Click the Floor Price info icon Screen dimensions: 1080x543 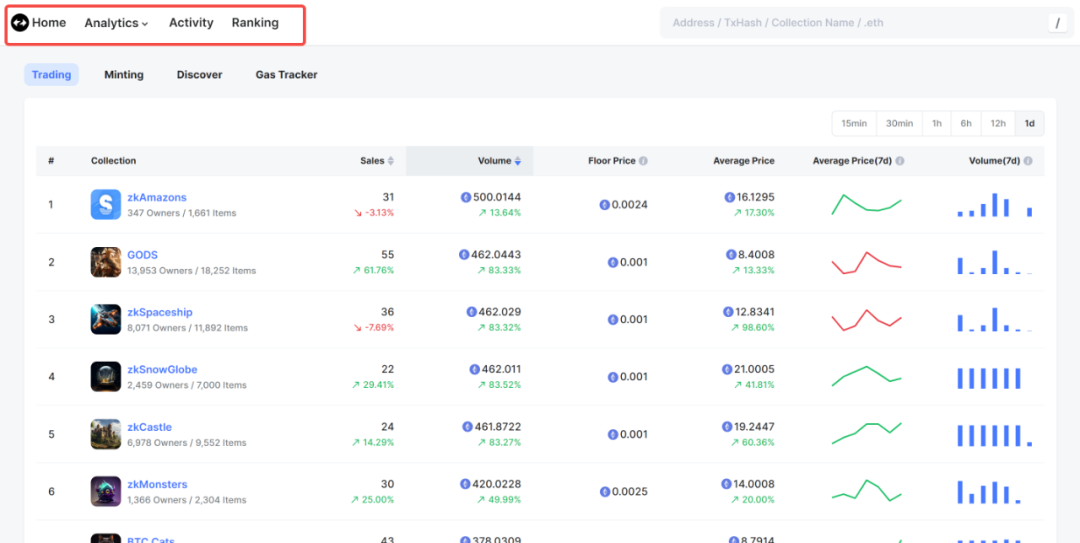643,161
